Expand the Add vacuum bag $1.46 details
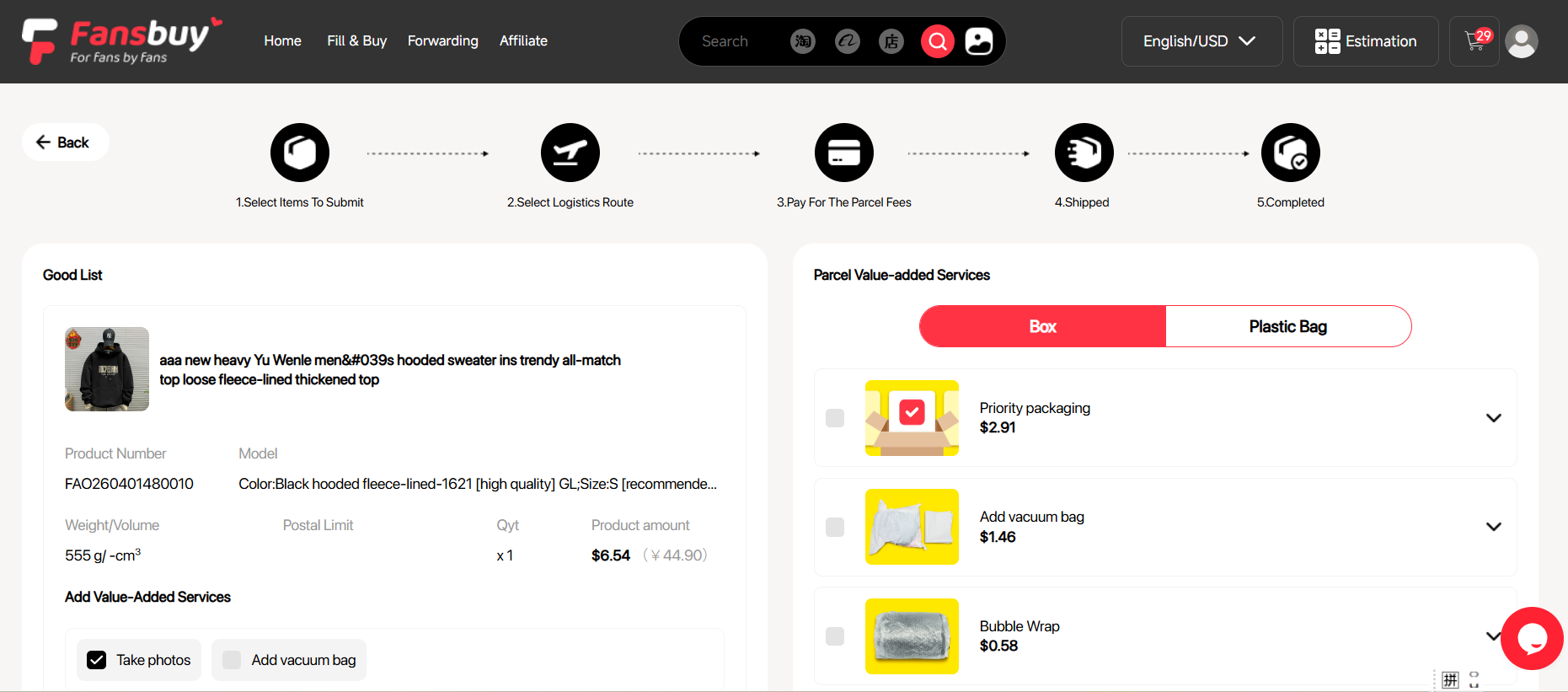This screenshot has height=692, width=1568. [x=1494, y=527]
